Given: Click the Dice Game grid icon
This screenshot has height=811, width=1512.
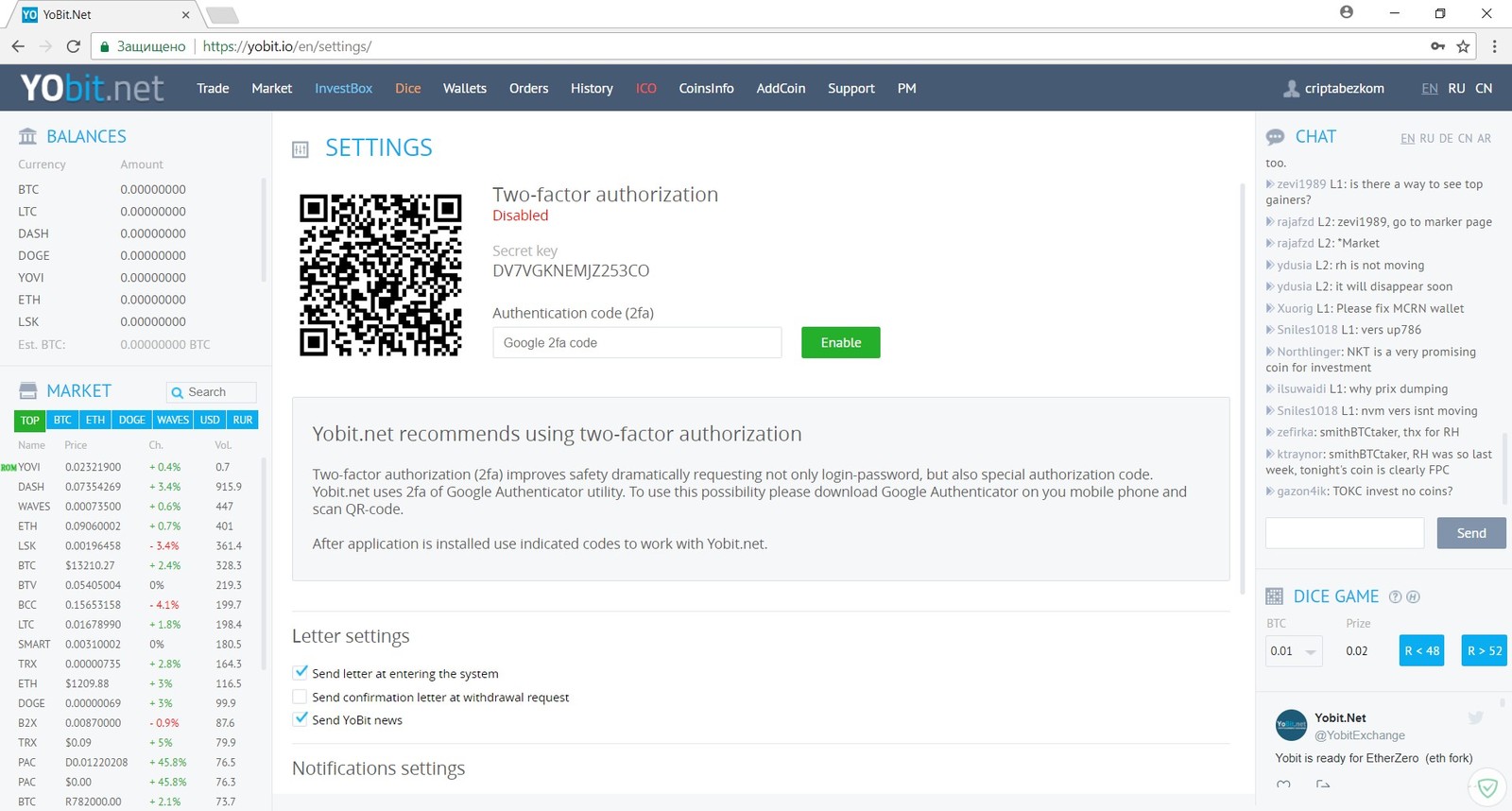Looking at the screenshot, I should coord(1274,596).
